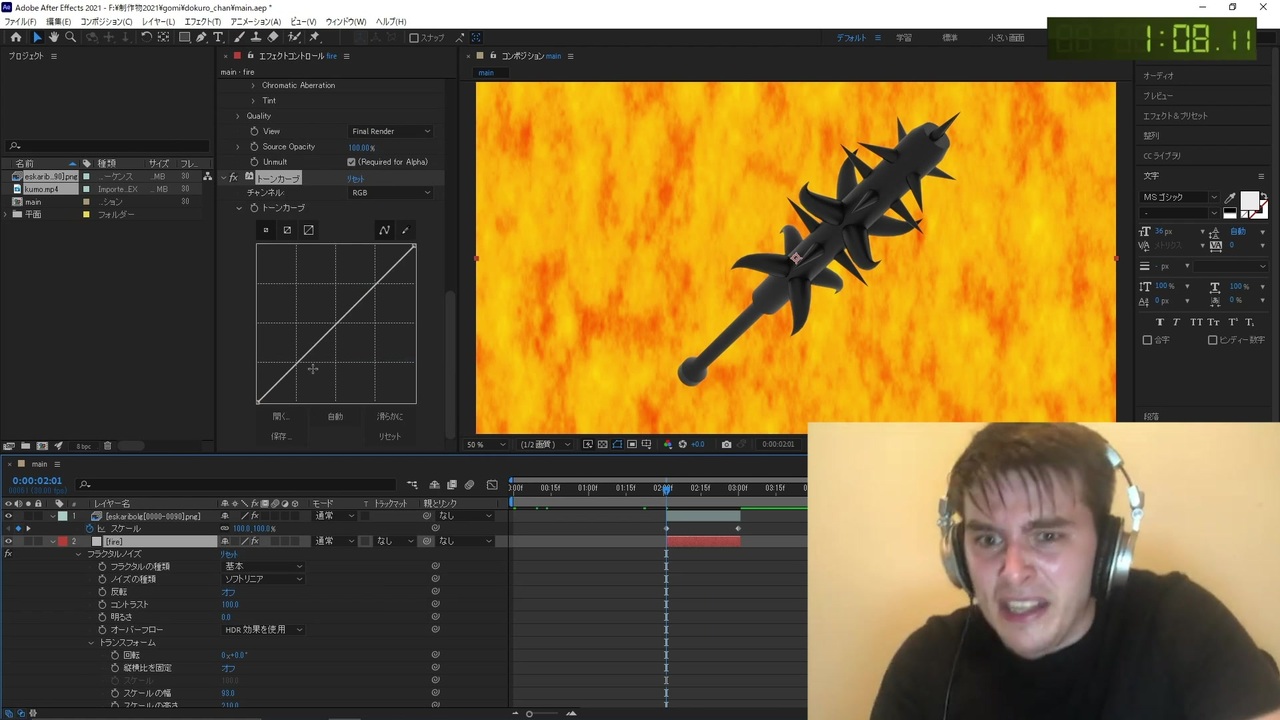The height and width of the screenshot is (720, 1280).
Task: Select the Type text tool
Action: tap(218, 37)
